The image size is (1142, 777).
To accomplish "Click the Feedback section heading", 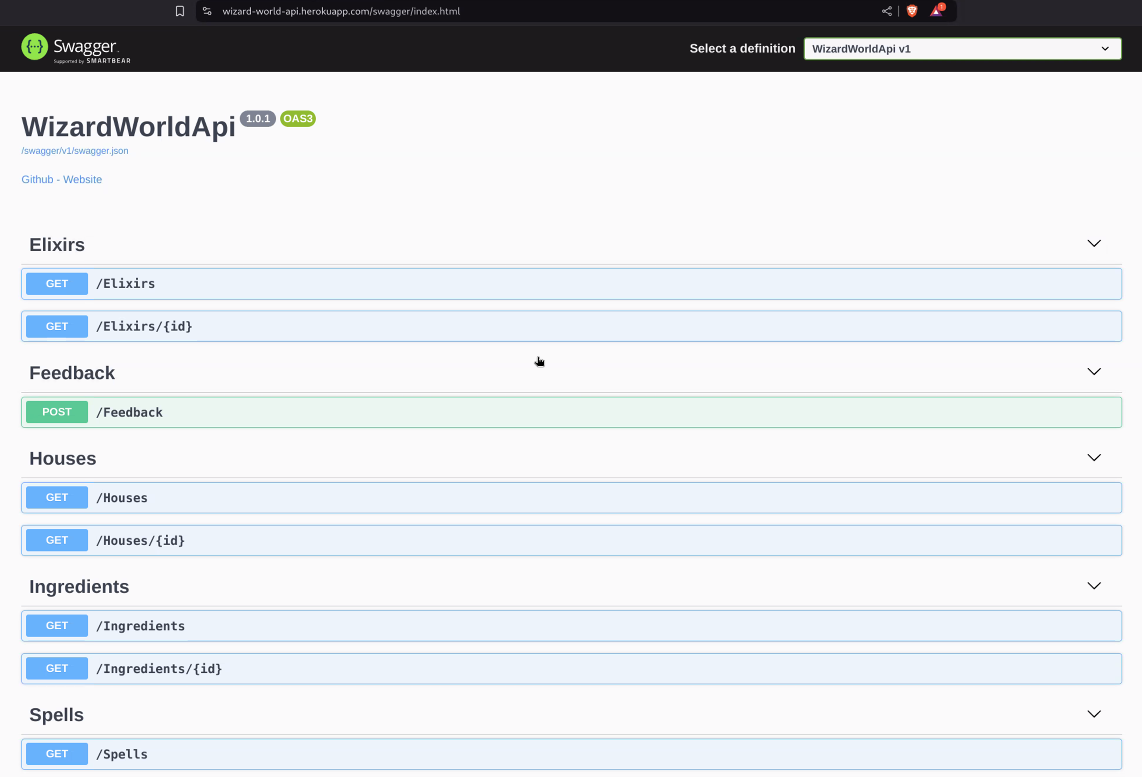I will click(x=72, y=373).
